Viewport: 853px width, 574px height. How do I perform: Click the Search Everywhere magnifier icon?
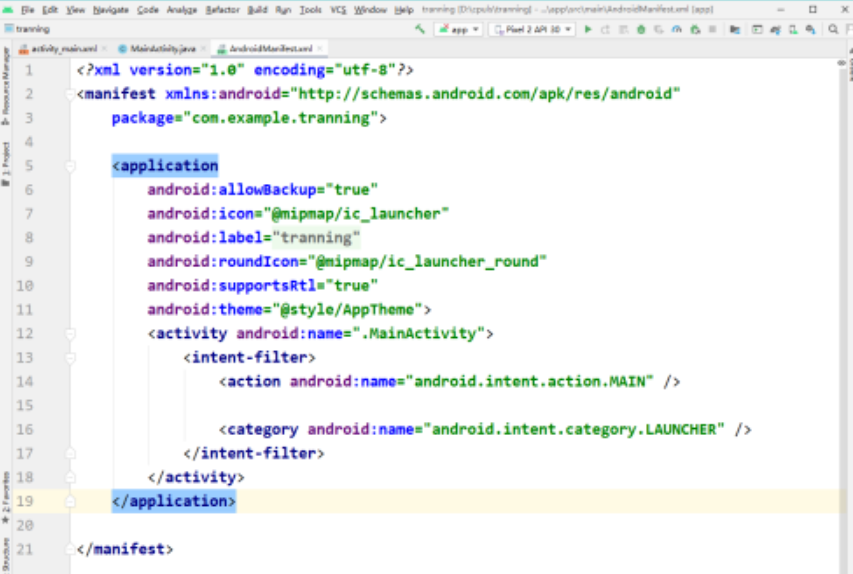(833, 29)
